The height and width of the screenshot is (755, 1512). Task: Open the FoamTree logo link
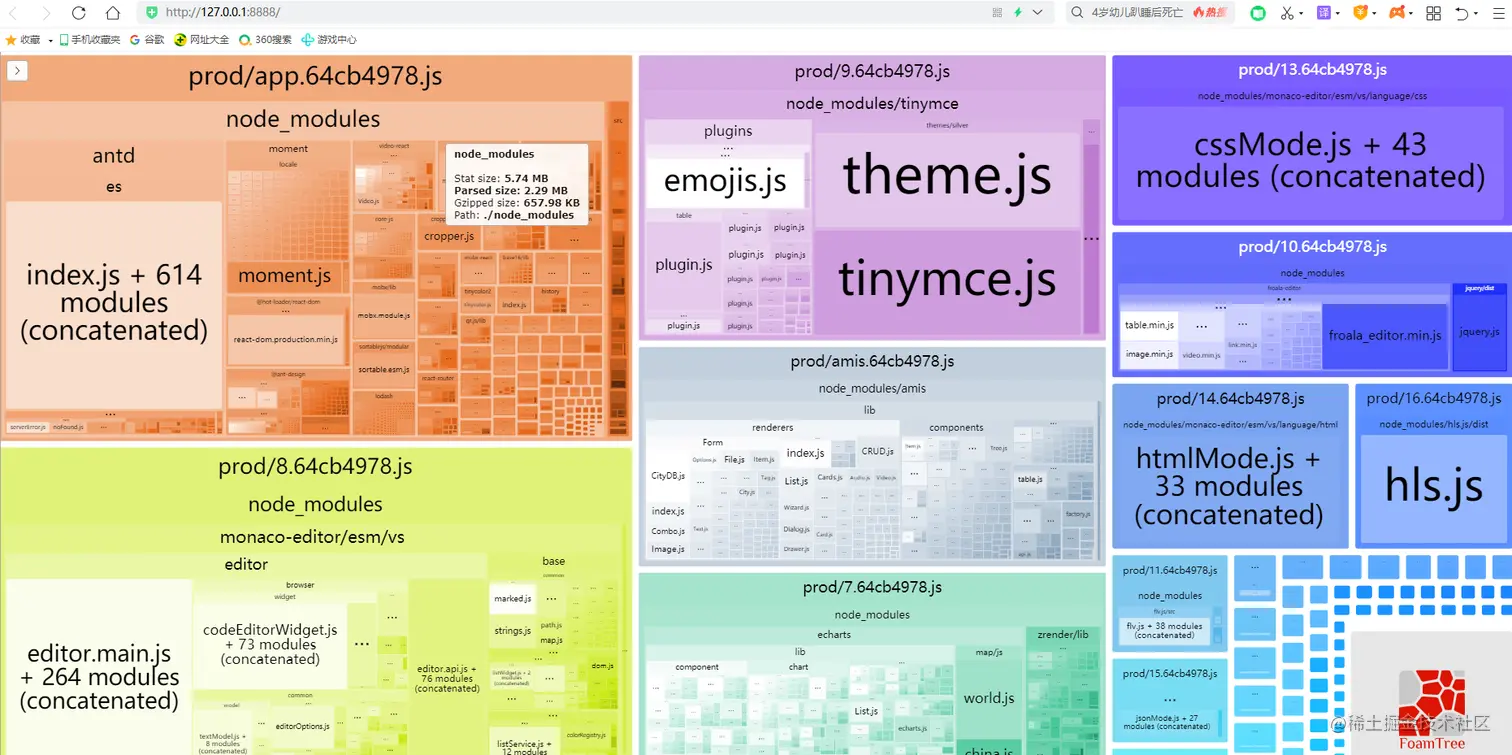point(1431,711)
